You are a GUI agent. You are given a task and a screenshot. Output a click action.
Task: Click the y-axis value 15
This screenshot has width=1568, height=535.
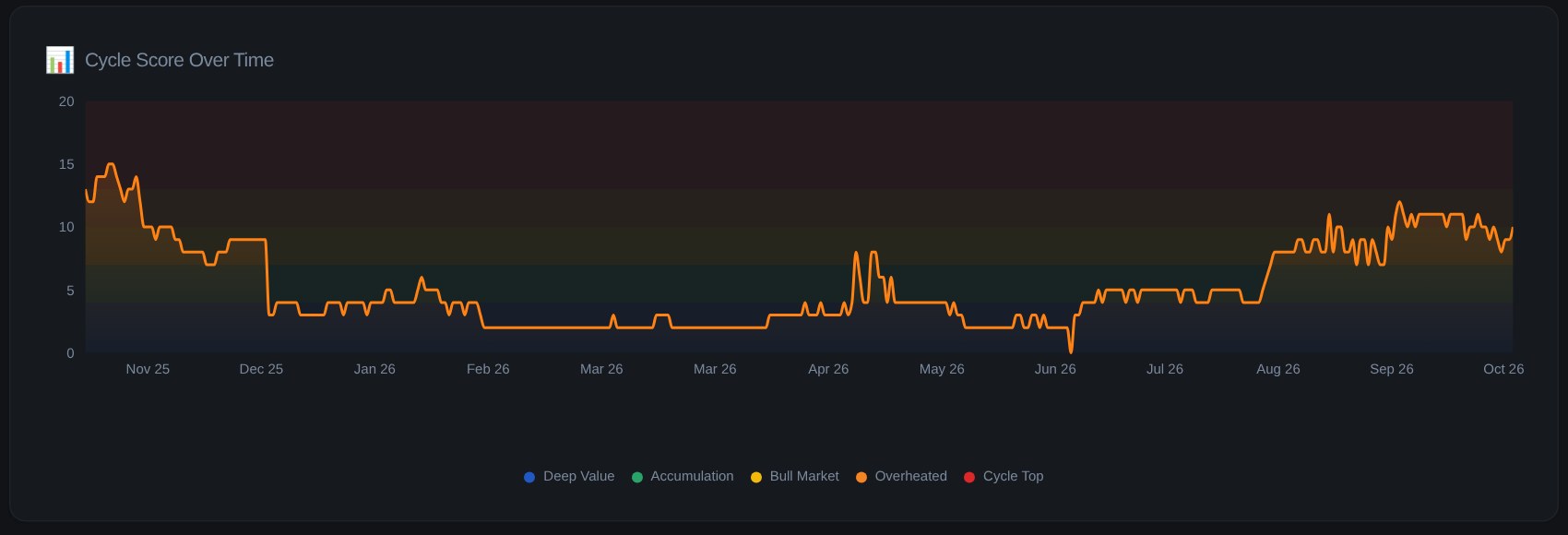pos(66,164)
